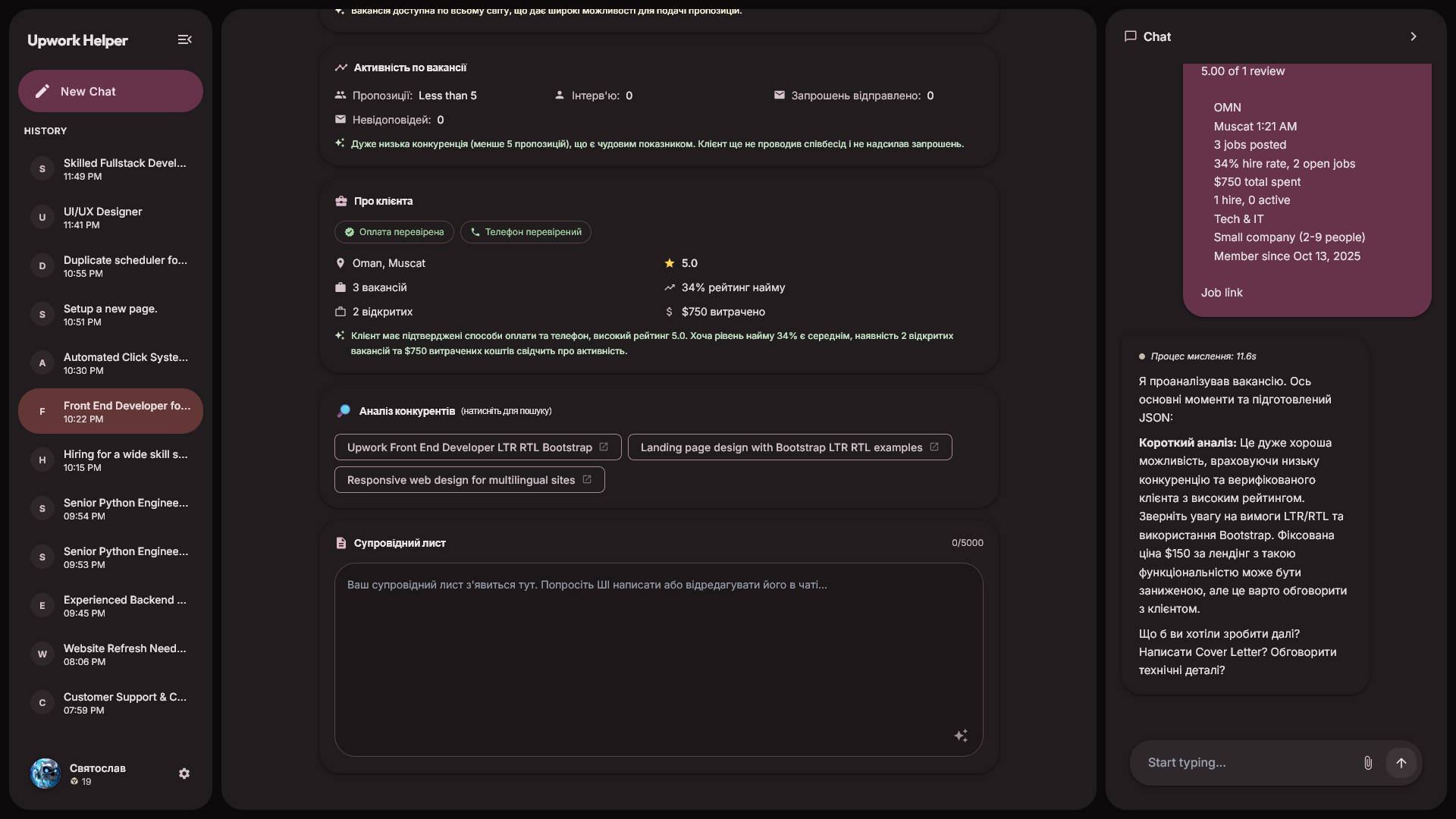Start a New Chat
This screenshot has height=819, width=1456.
pyautogui.click(x=111, y=91)
